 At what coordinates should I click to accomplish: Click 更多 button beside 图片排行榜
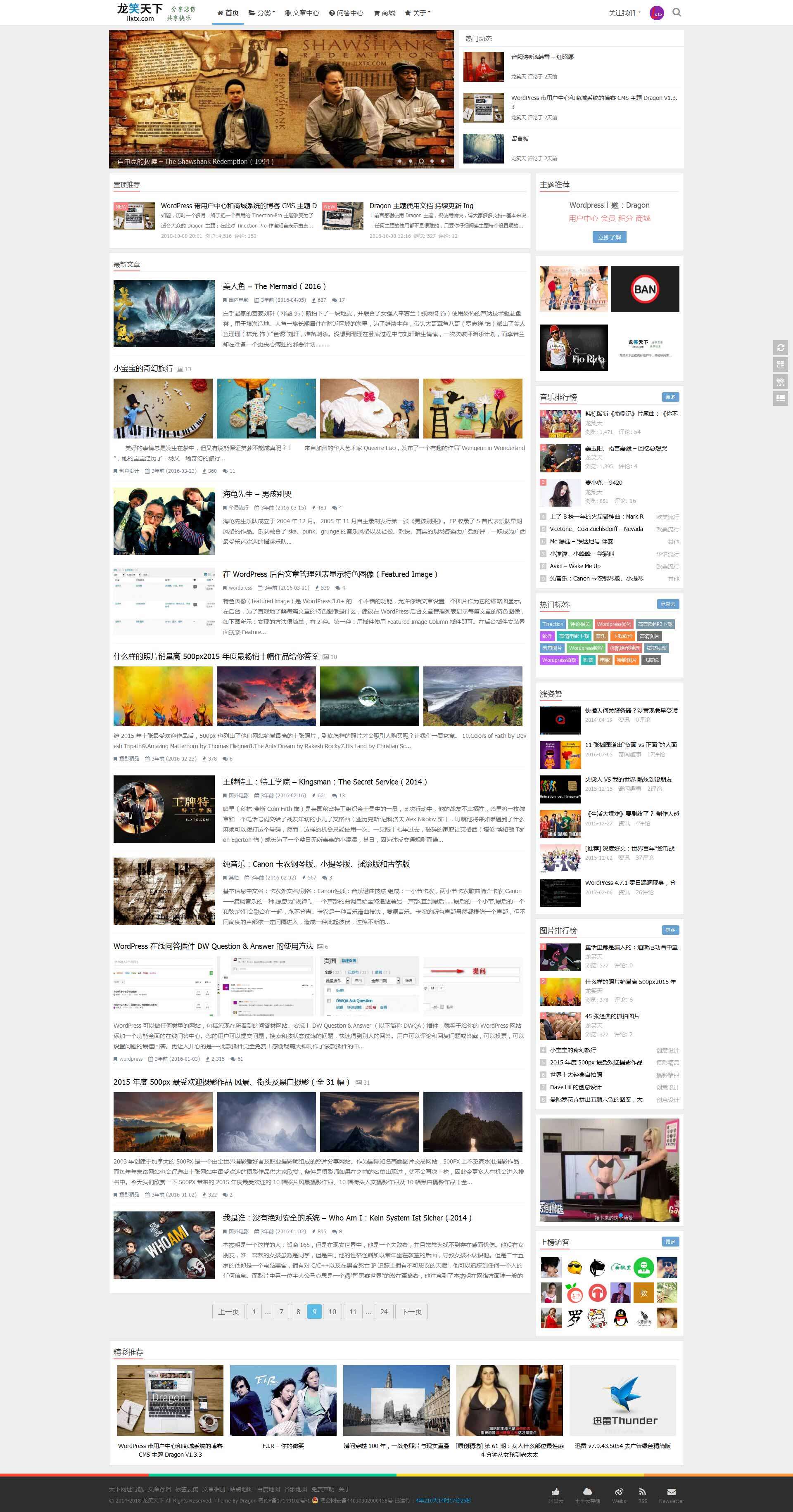pos(670,930)
